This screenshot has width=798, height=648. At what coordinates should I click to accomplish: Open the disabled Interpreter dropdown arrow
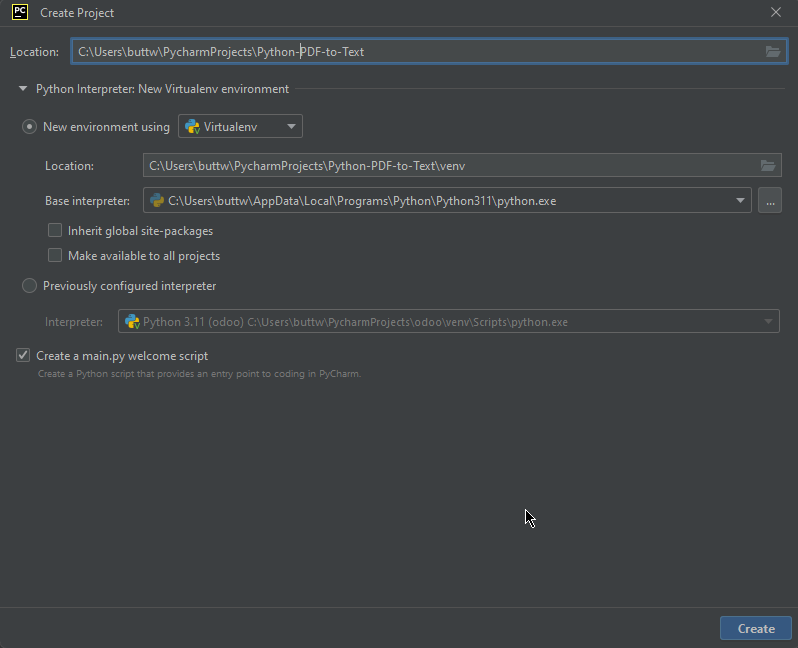(768, 322)
